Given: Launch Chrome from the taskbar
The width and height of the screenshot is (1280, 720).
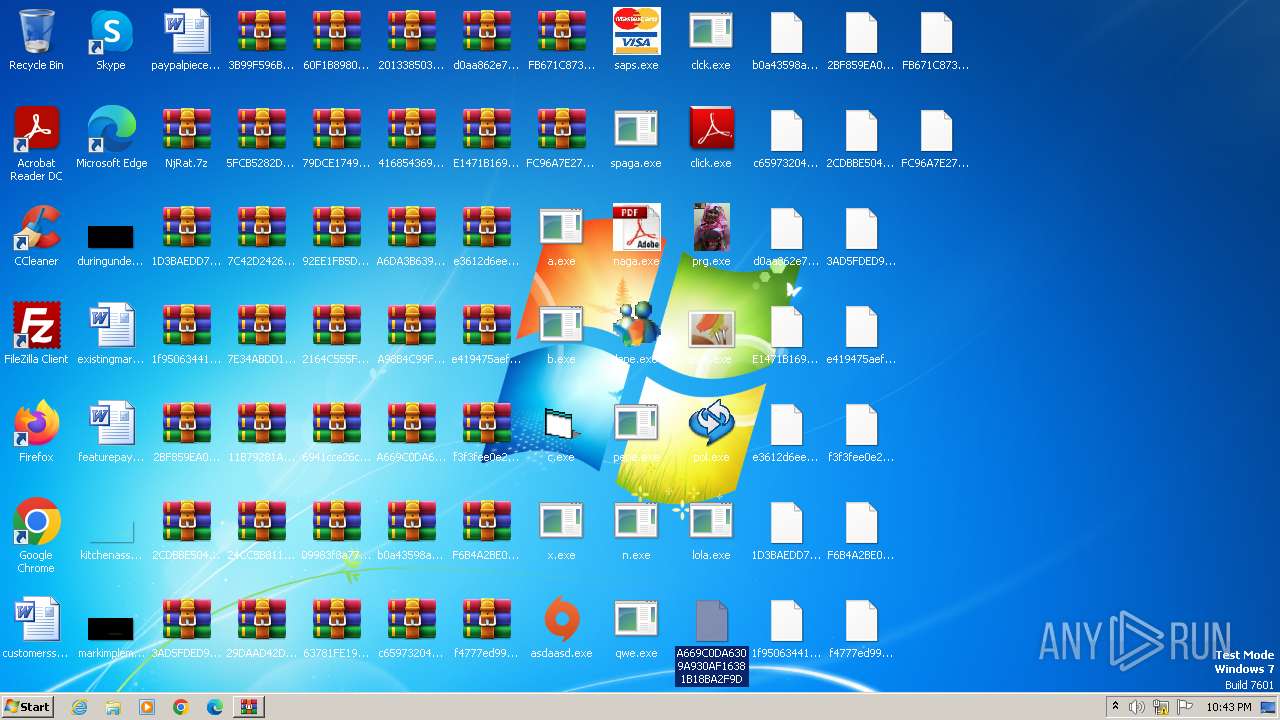Looking at the screenshot, I should [181, 707].
